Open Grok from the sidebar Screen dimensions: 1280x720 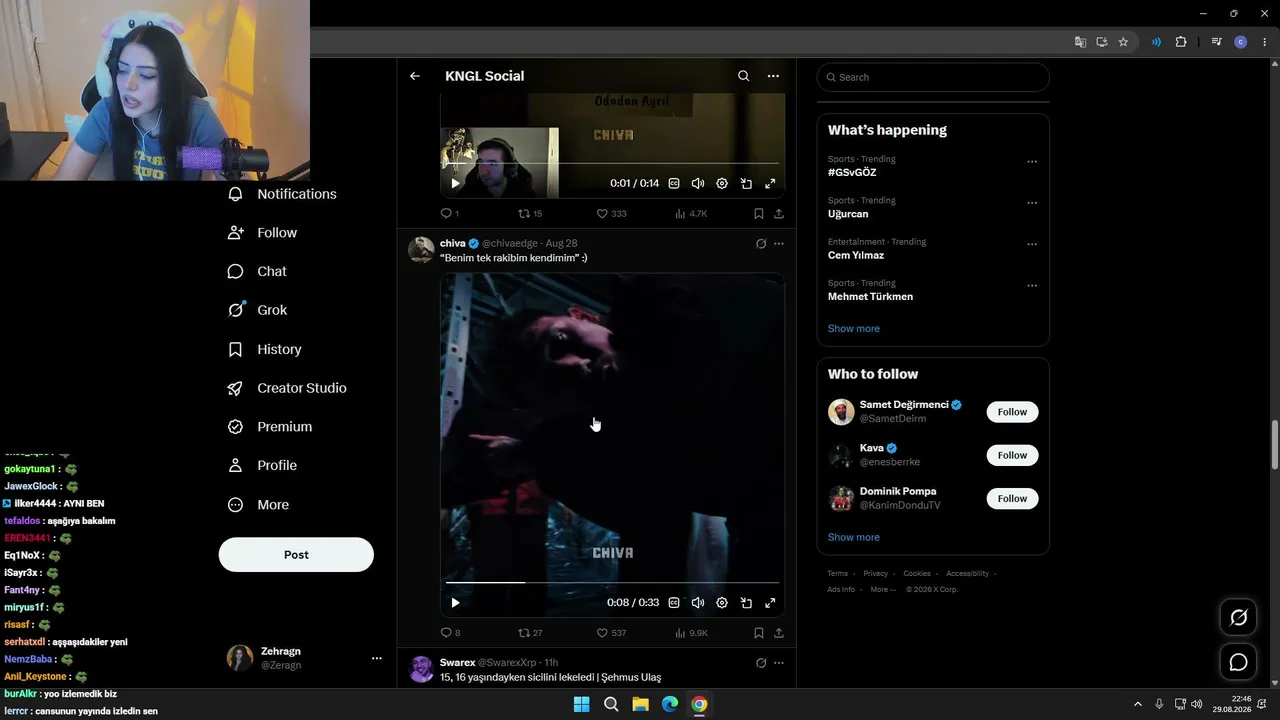258,310
